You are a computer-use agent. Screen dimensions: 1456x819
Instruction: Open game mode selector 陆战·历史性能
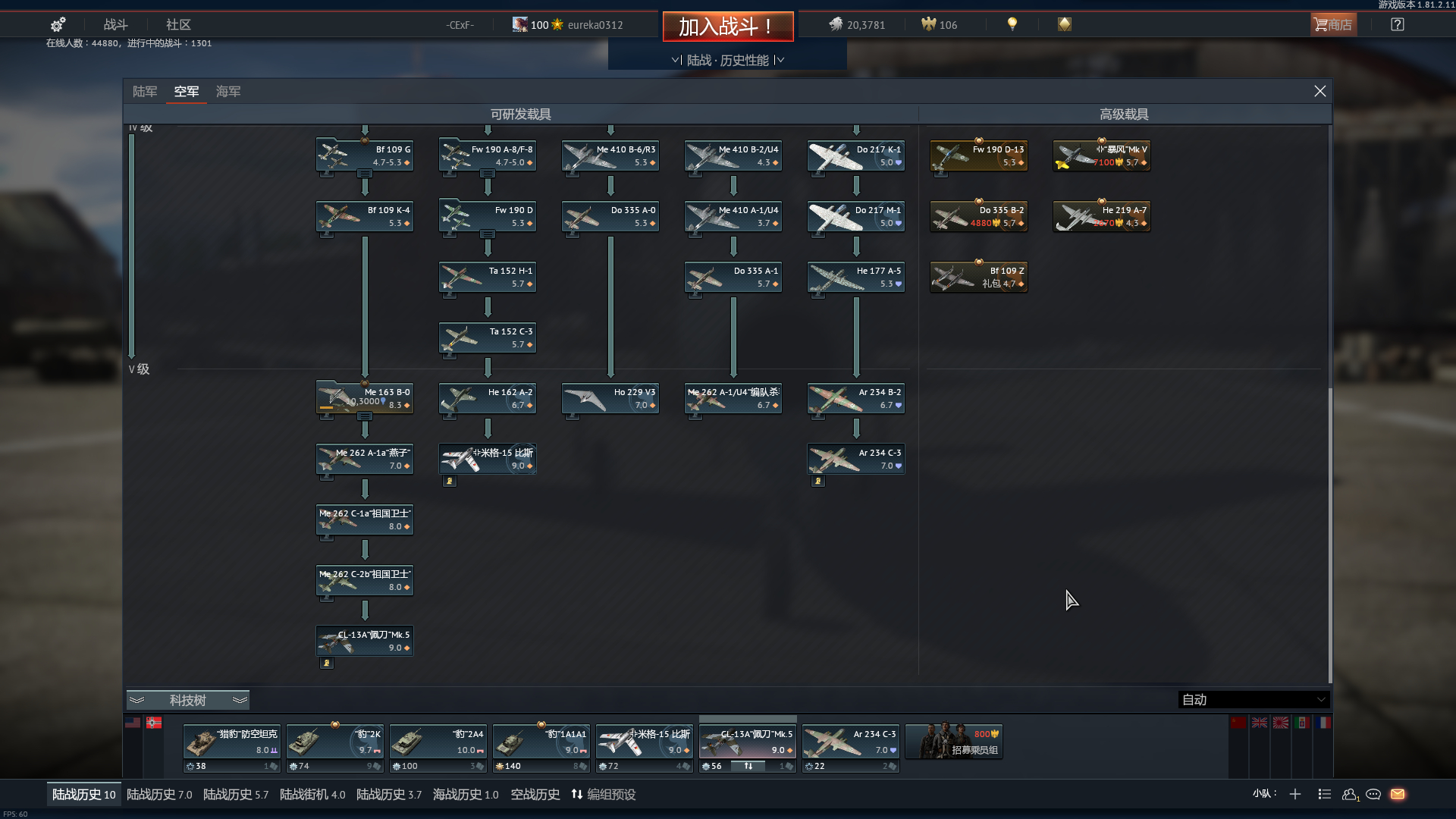727,60
